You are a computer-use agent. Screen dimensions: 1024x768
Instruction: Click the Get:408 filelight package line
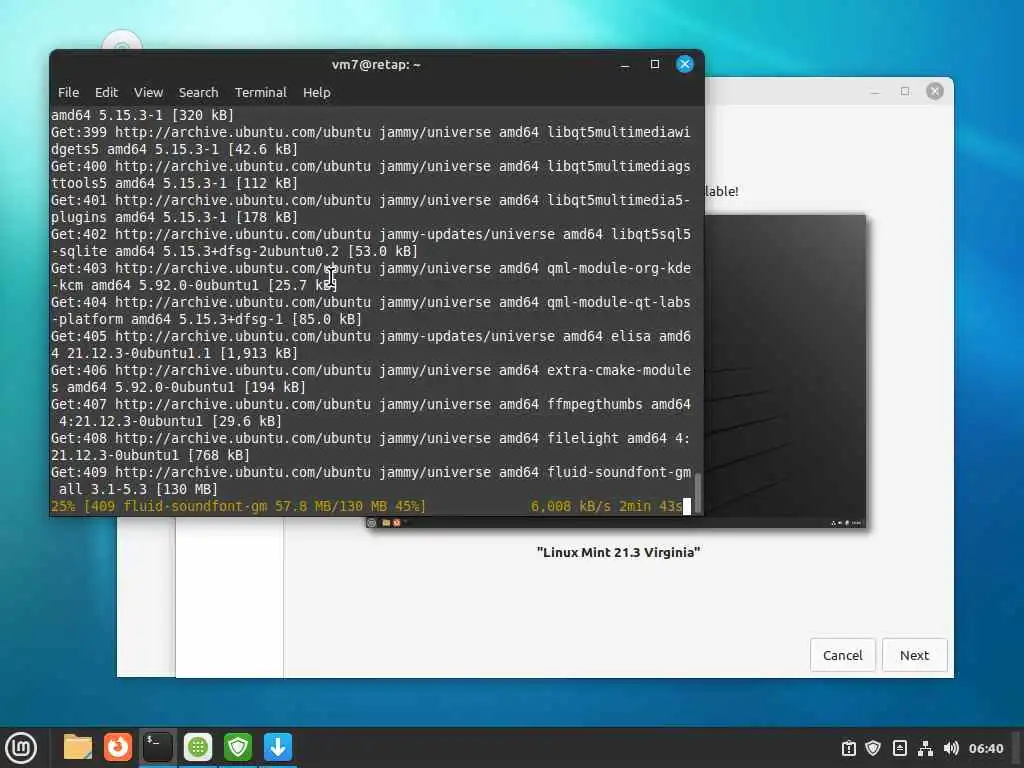click(x=371, y=447)
